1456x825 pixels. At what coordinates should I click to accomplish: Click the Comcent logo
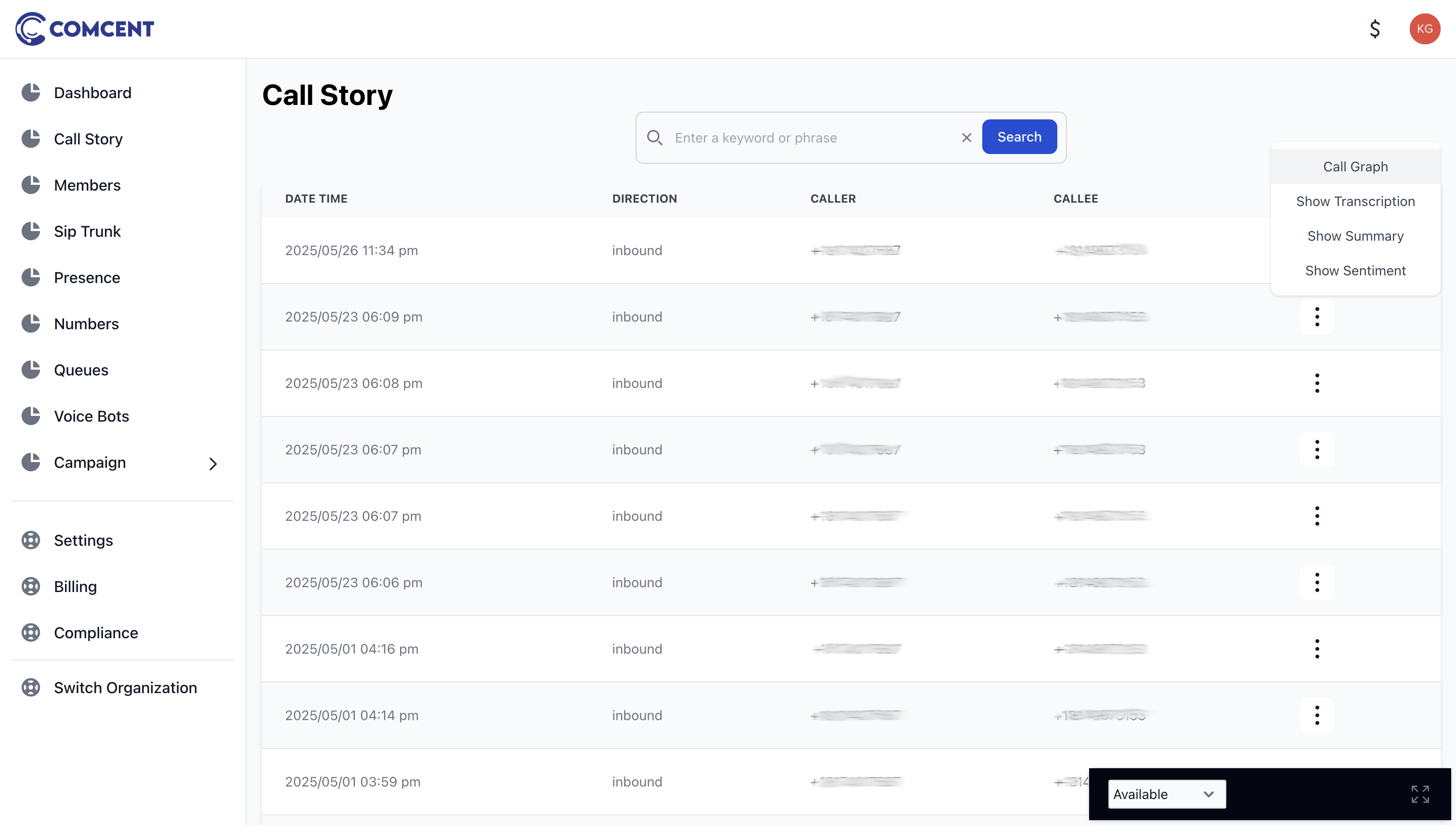pyautogui.click(x=84, y=28)
